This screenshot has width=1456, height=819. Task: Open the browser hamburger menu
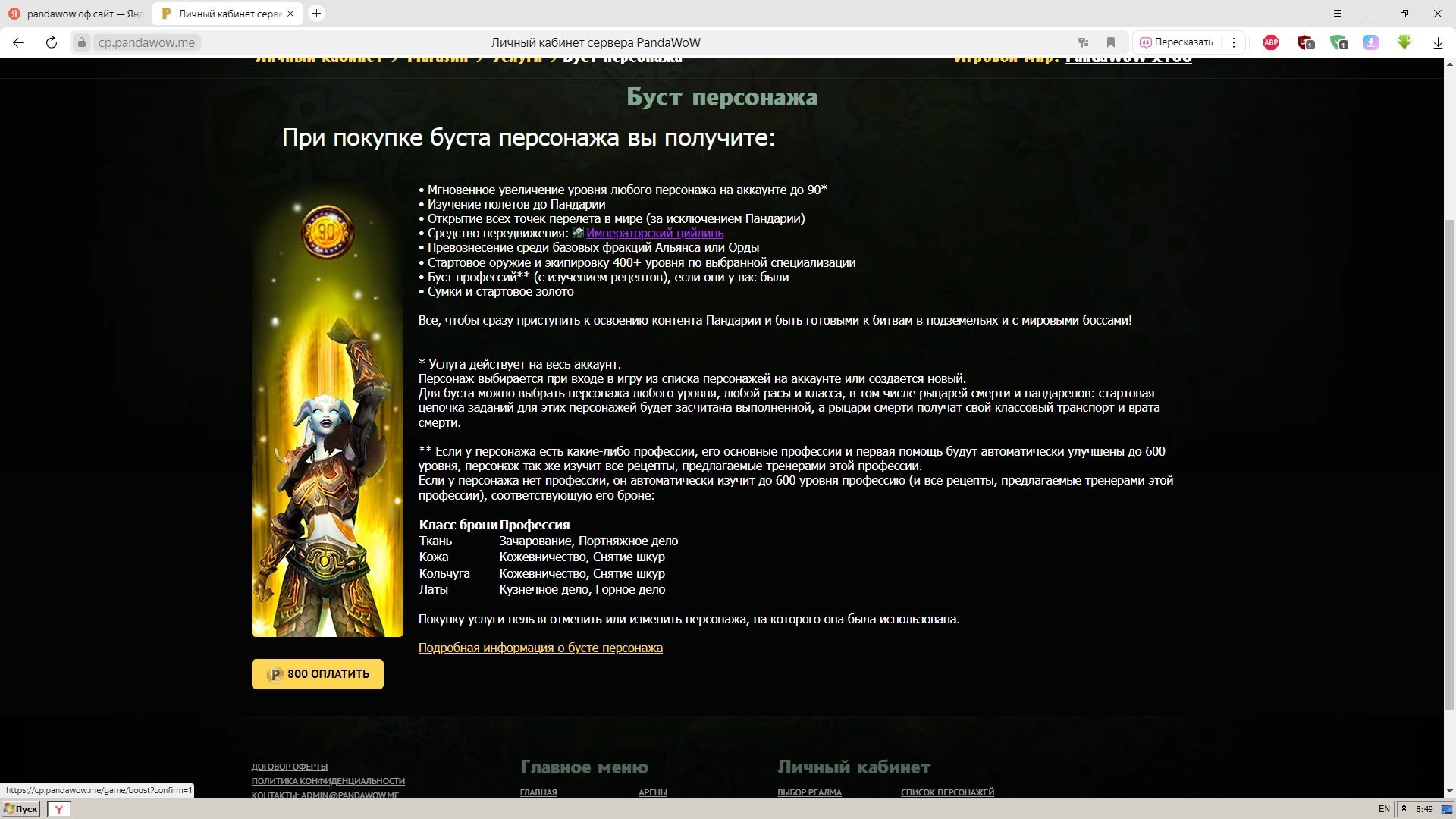coord(1338,14)
